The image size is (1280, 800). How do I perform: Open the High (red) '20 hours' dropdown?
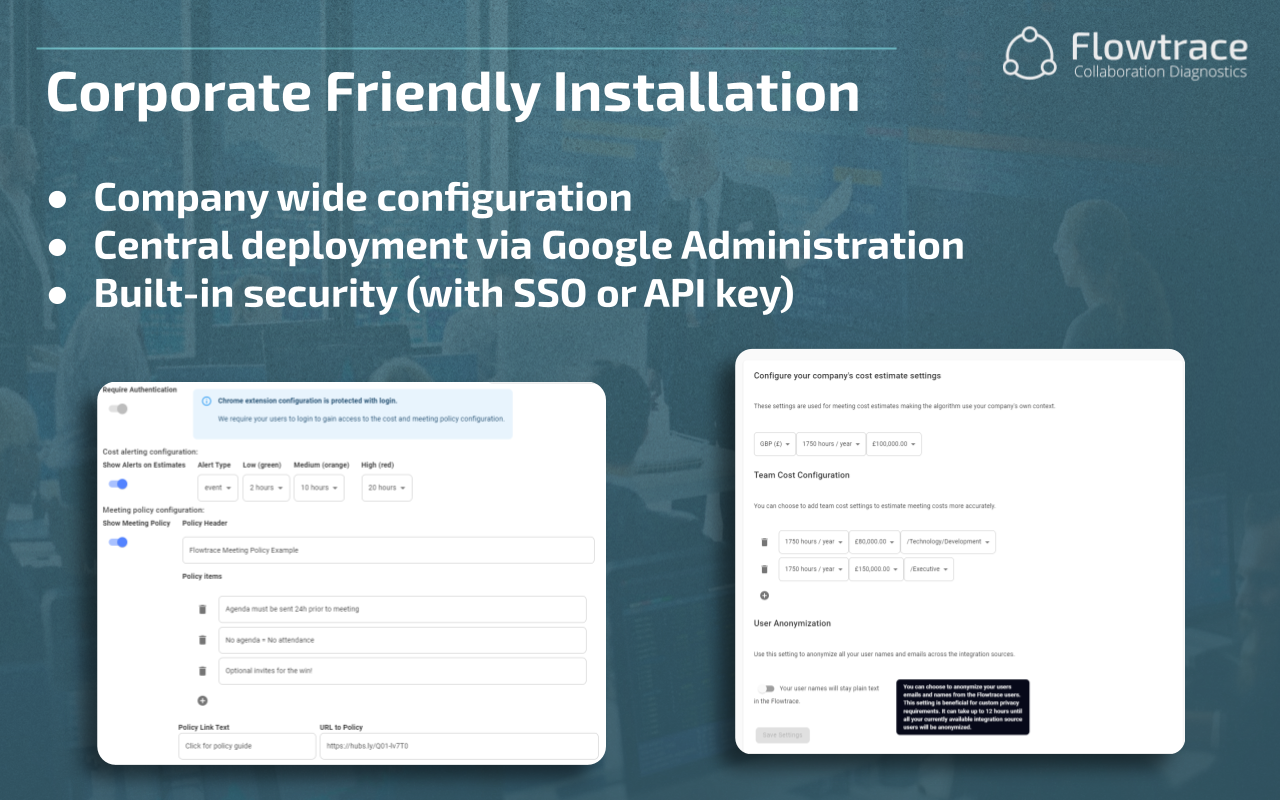[x=387, y=488]
